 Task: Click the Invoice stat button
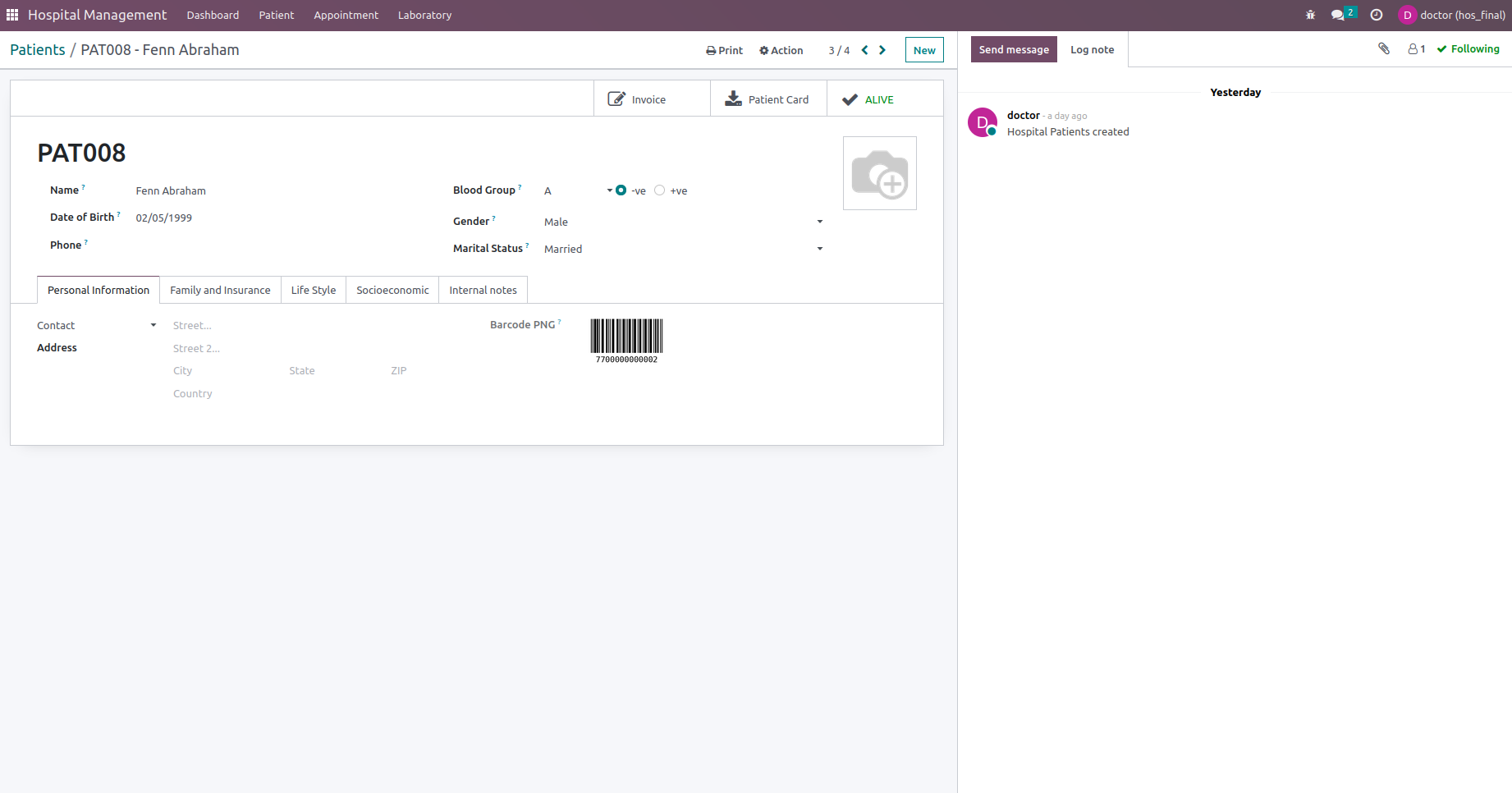(x=652, y=99)
